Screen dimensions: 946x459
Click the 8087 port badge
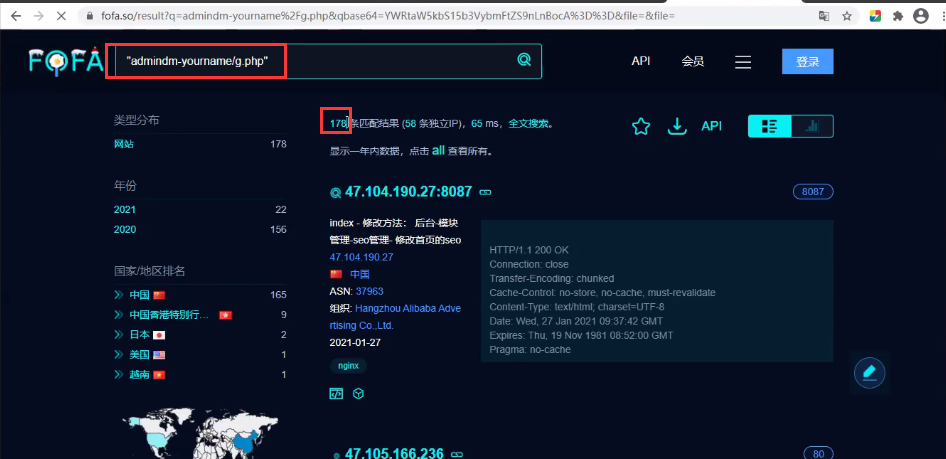pos(812,192)
